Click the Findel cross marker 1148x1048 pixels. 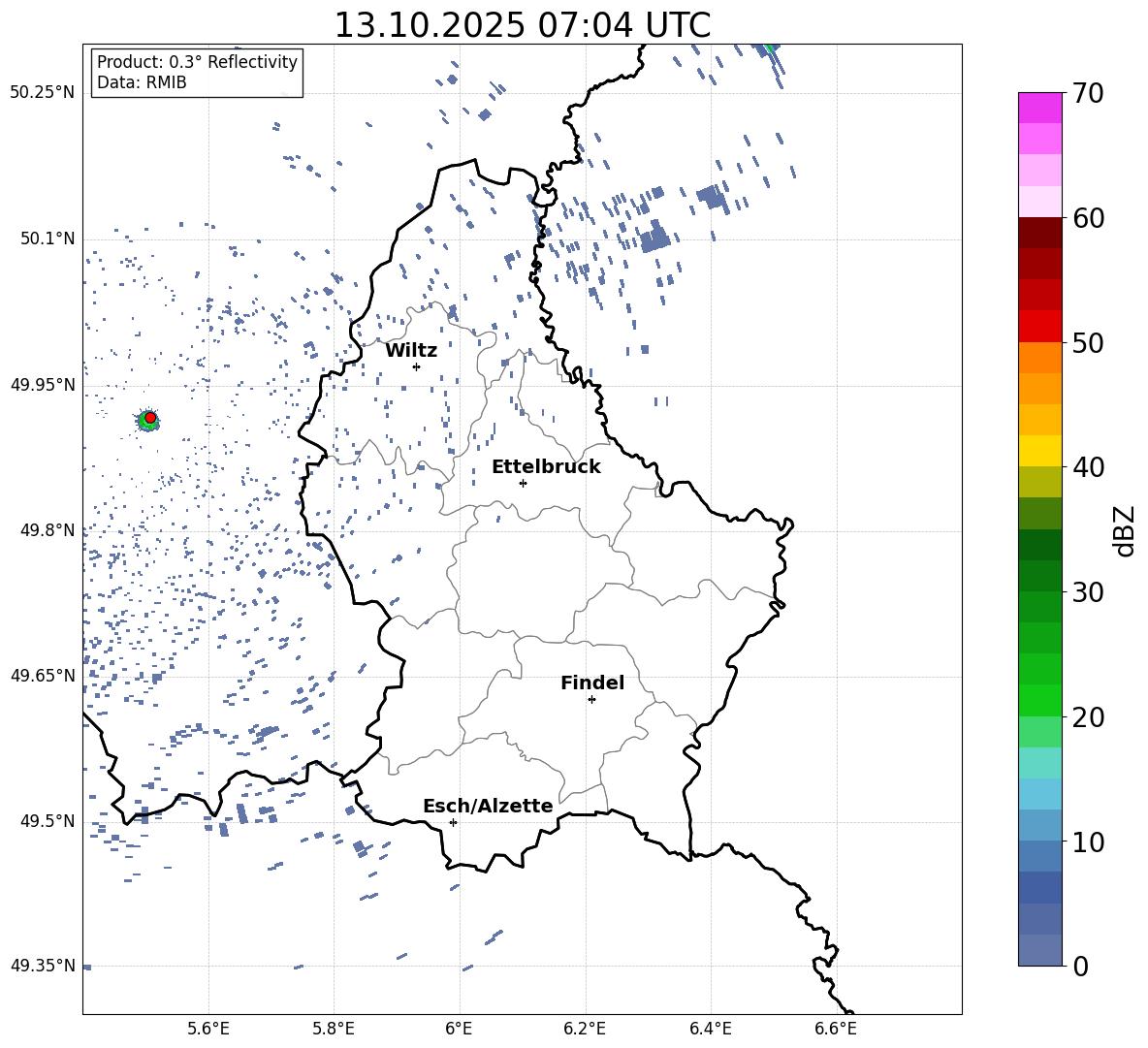(x=591, y=700)
